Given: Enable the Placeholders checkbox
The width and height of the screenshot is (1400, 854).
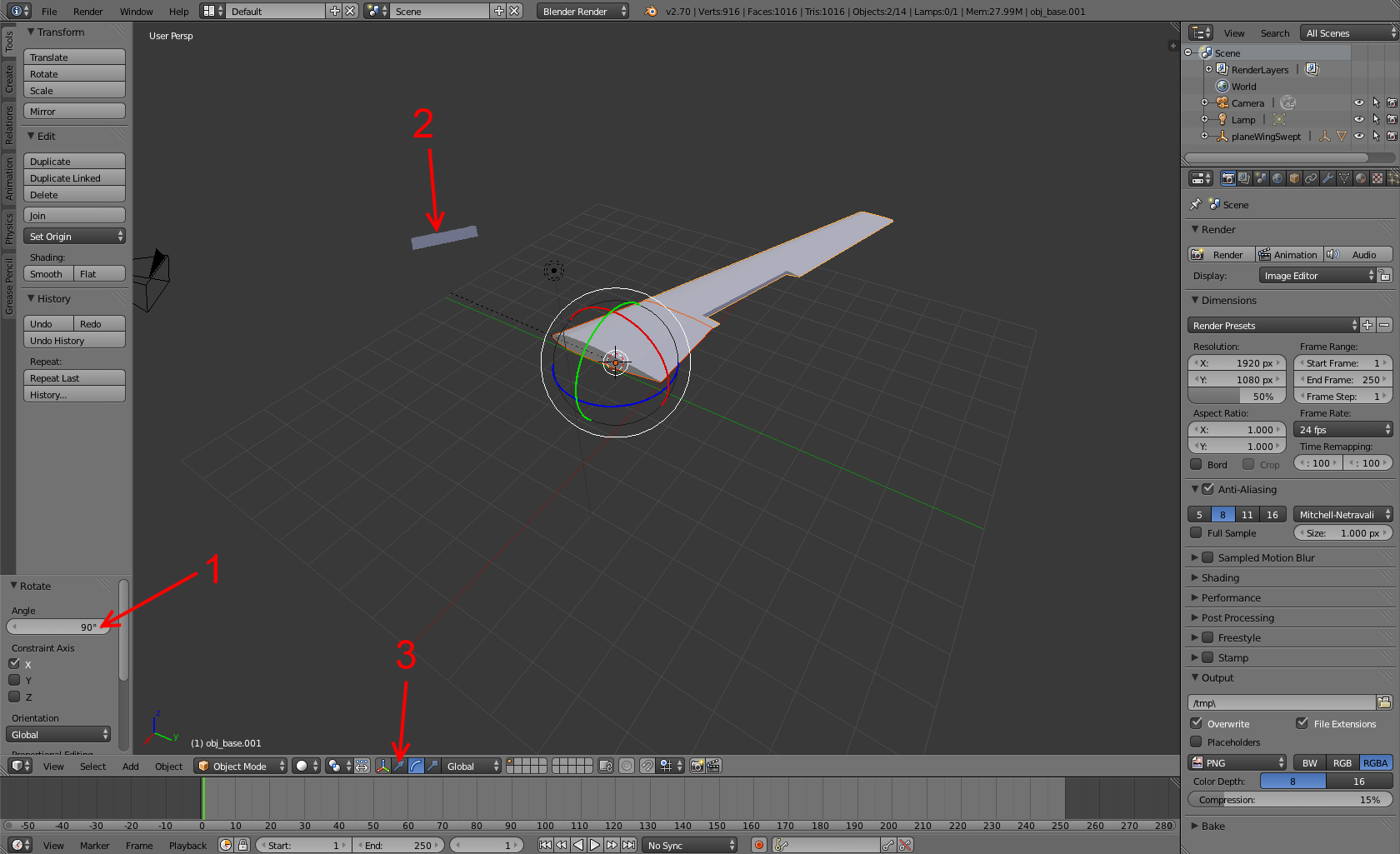Looking at the screenshot, I should (1197, 742).
